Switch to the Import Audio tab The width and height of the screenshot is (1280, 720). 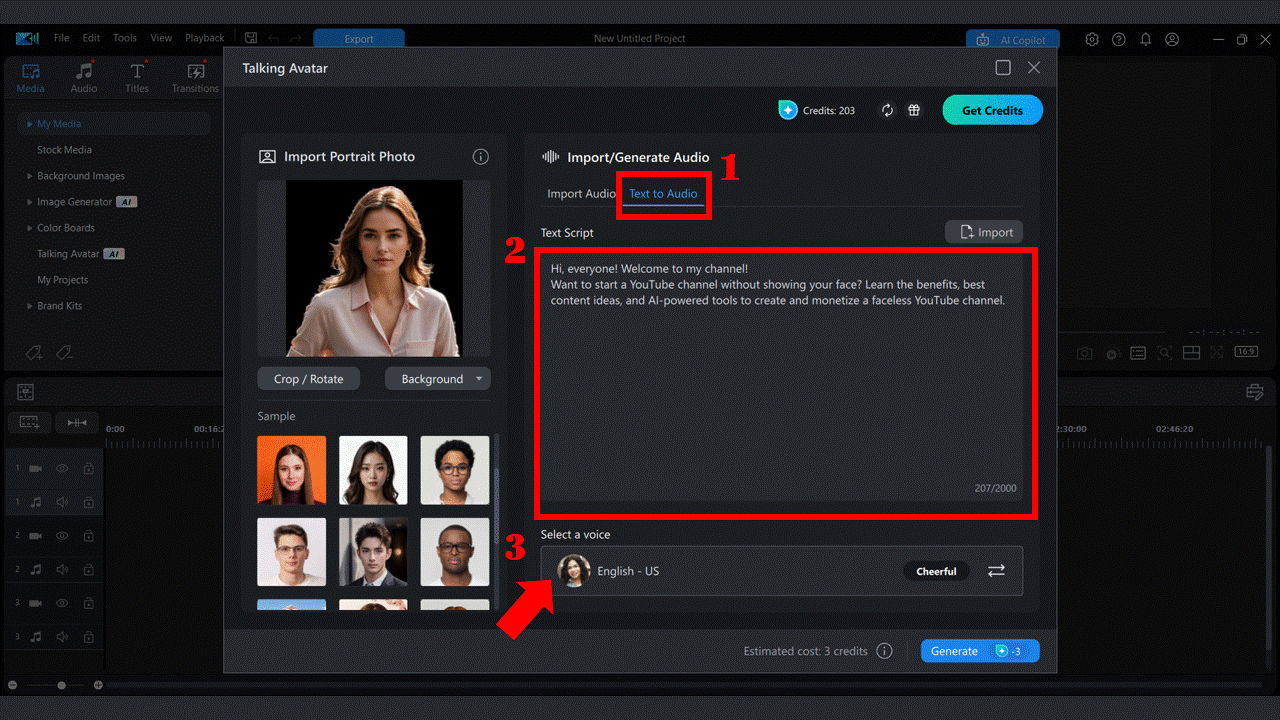pyautogui.click(x=581, y=193)
